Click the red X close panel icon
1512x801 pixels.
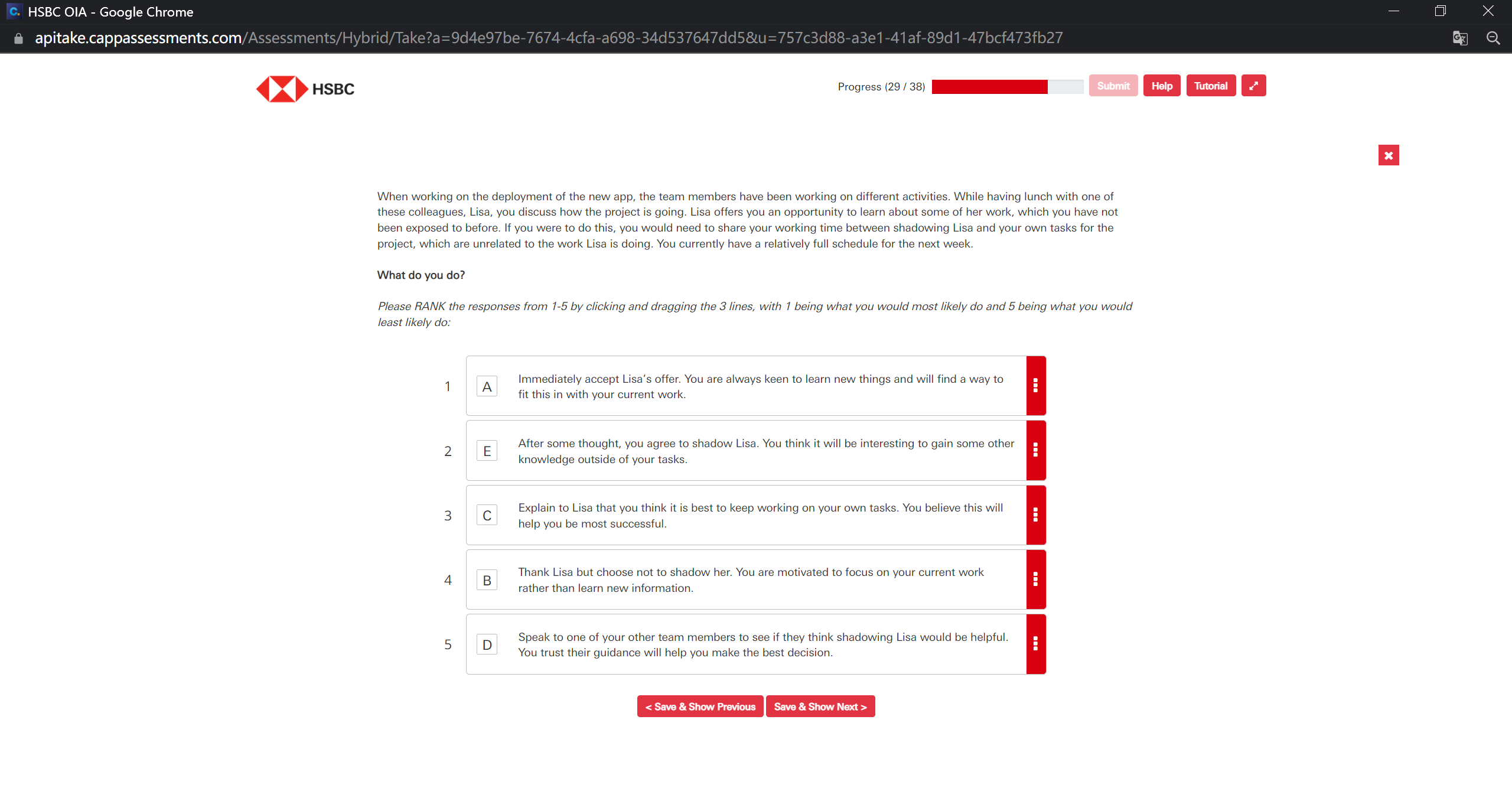[1388, 155]
